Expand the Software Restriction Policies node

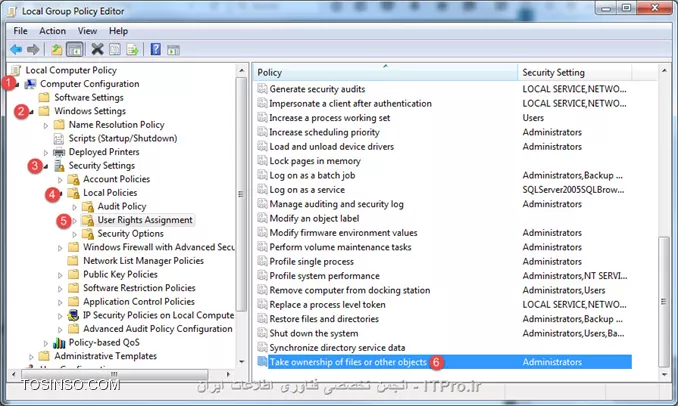[x=60, y=288]
